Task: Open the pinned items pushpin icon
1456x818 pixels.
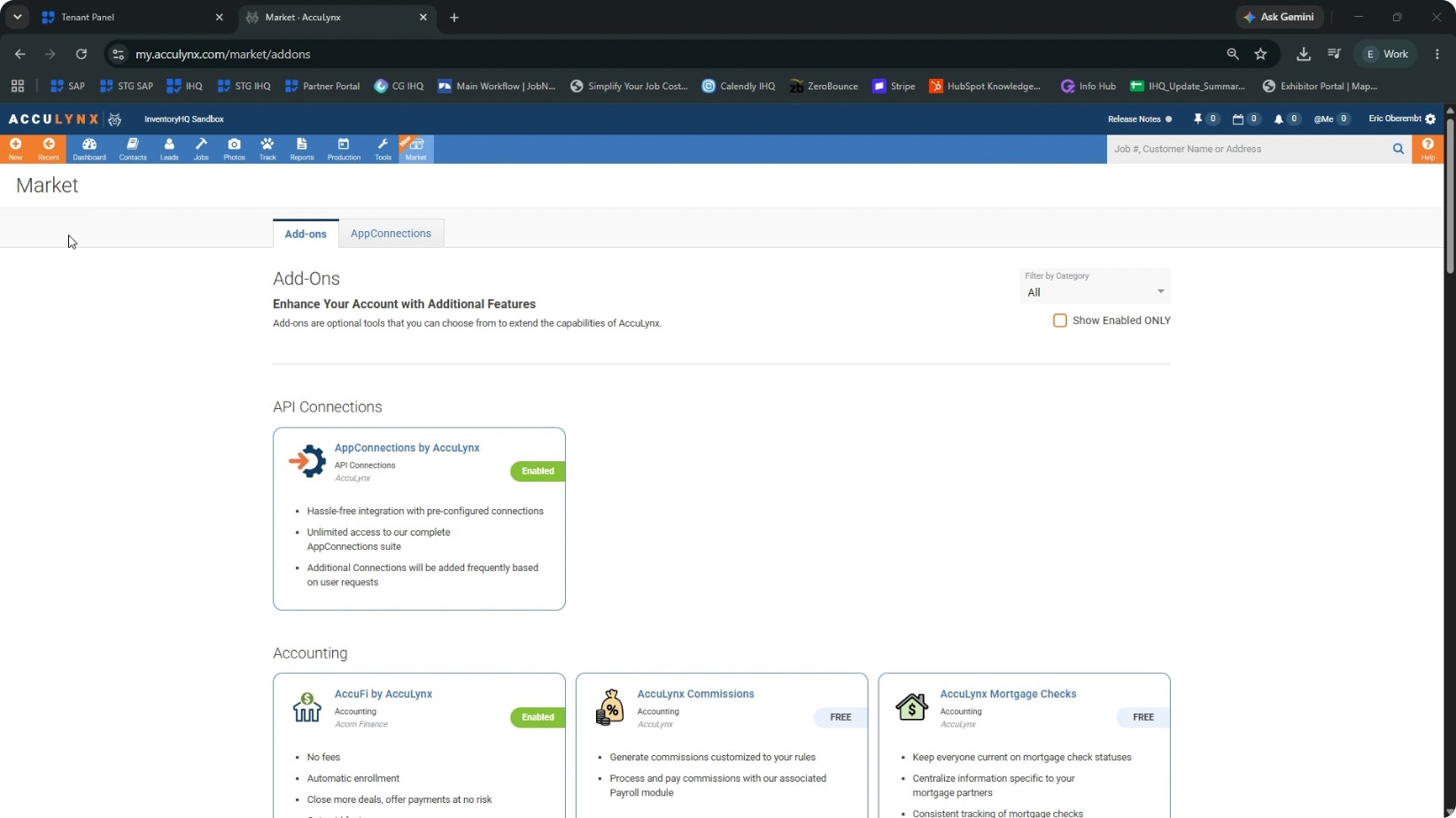Action: click(1197, 119)
